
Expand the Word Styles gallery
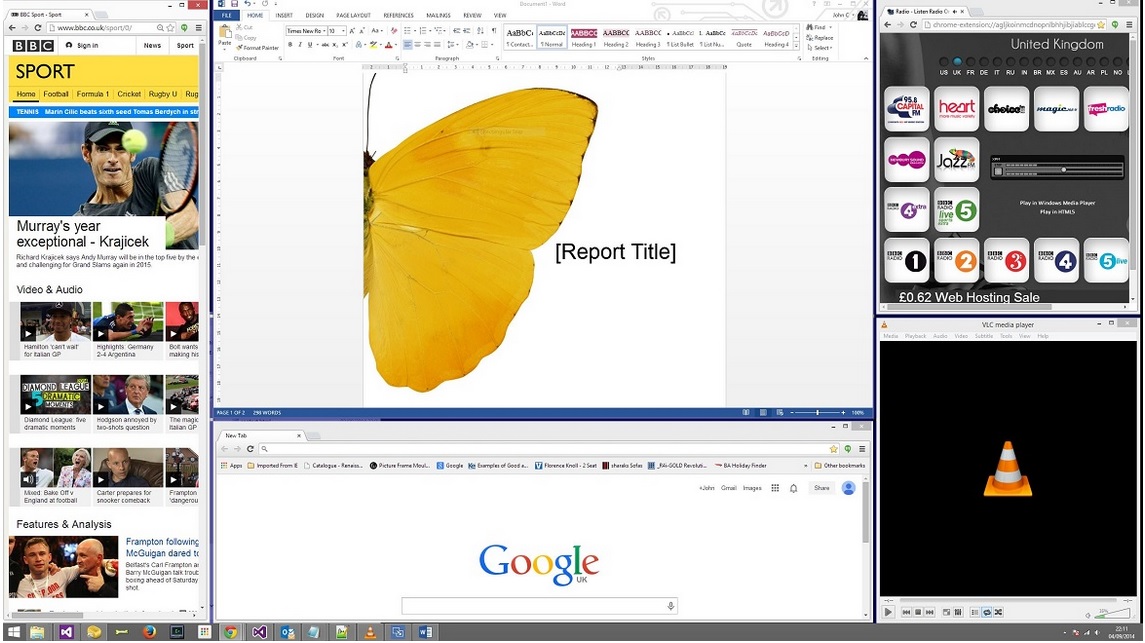(797, 45)
